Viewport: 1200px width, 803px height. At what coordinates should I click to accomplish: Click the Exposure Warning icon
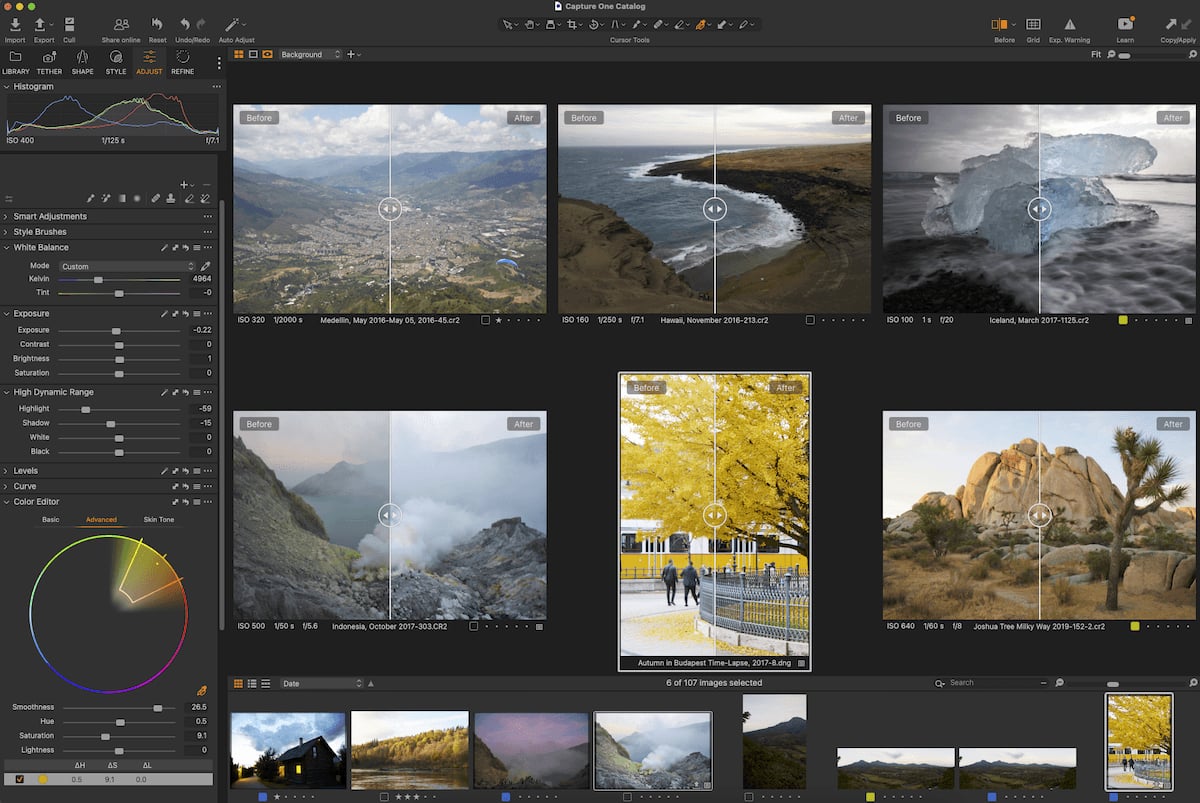point(1070,22)
